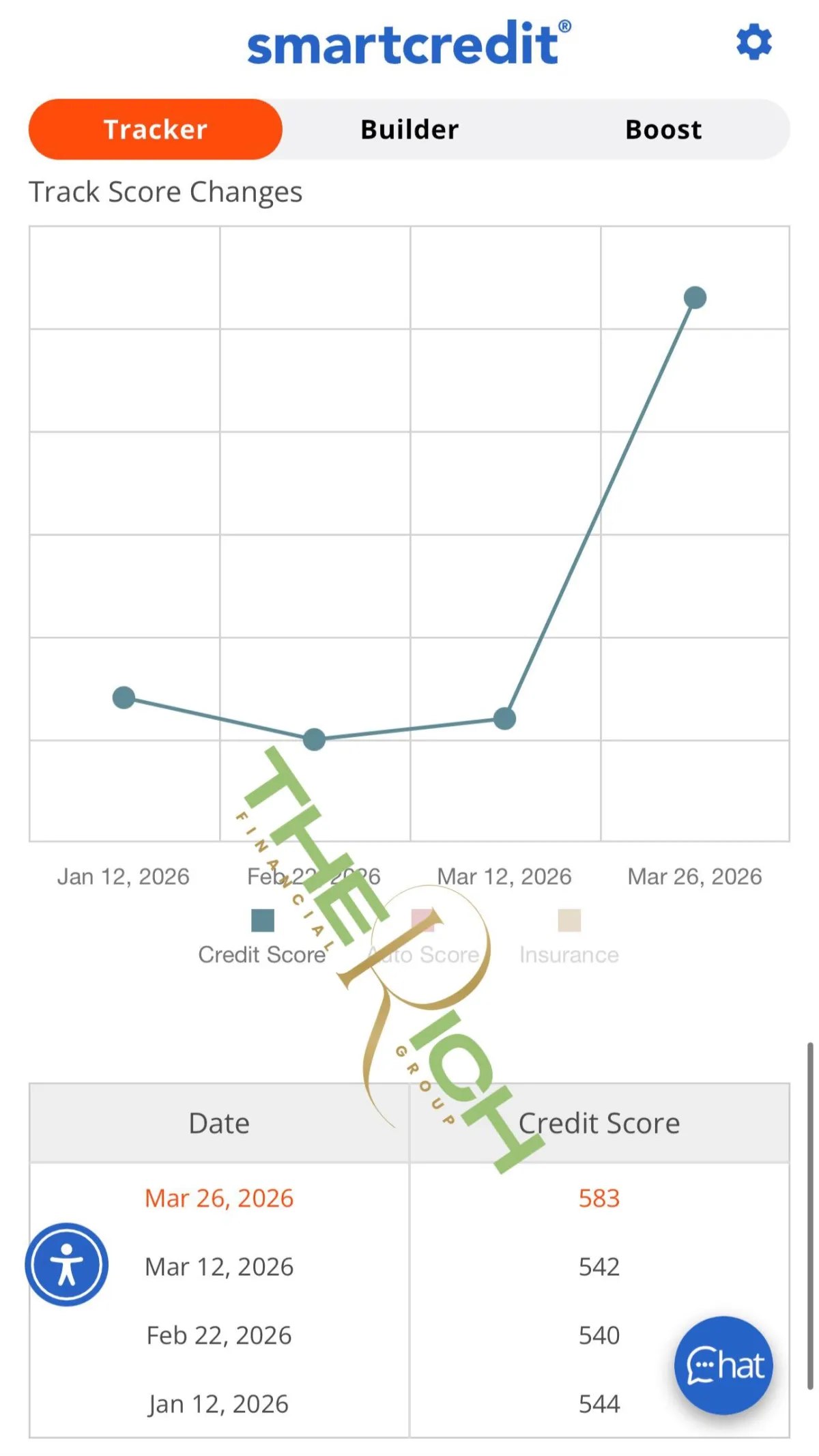This screenshot has width=819, height=1456.
Task: Click the Mar 26, 2026 table row date
Action: click(x=219, y=1198)
